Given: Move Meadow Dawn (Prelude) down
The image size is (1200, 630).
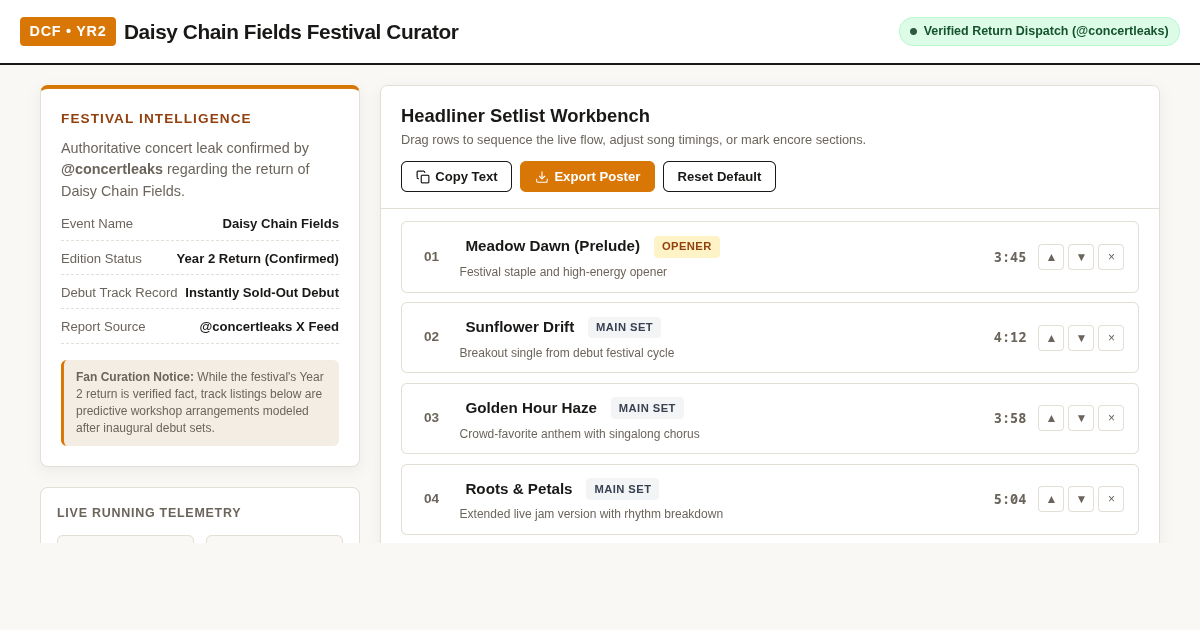Looking at the screenshot, I should tap(1081, 257).
